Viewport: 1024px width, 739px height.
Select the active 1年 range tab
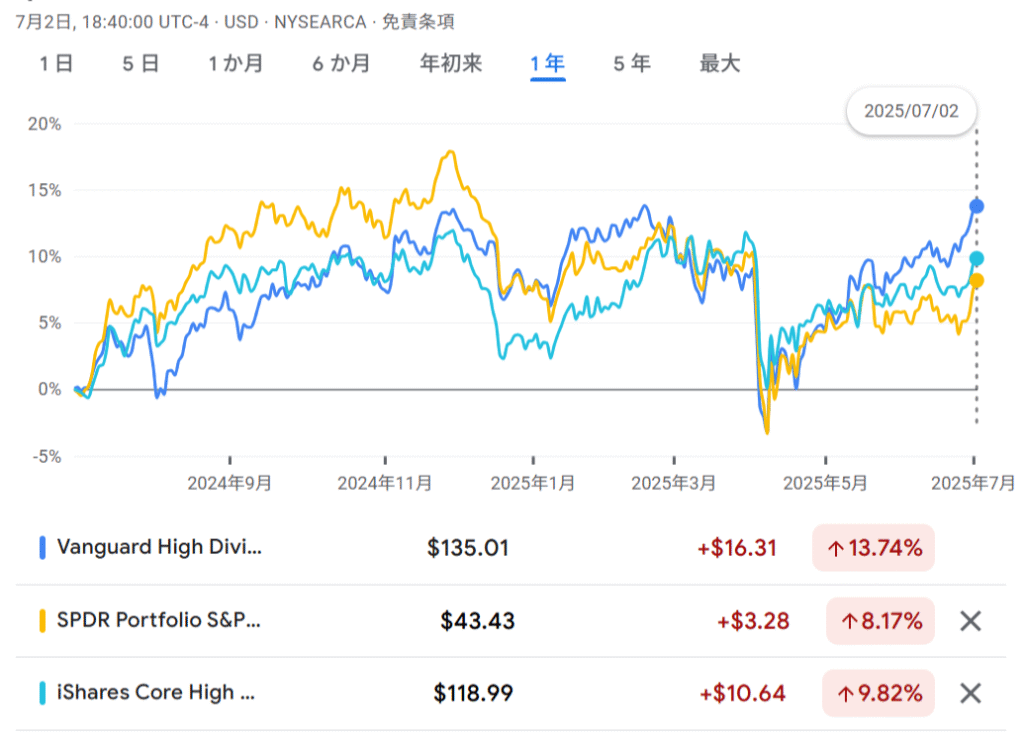click(x=547, y=63)
